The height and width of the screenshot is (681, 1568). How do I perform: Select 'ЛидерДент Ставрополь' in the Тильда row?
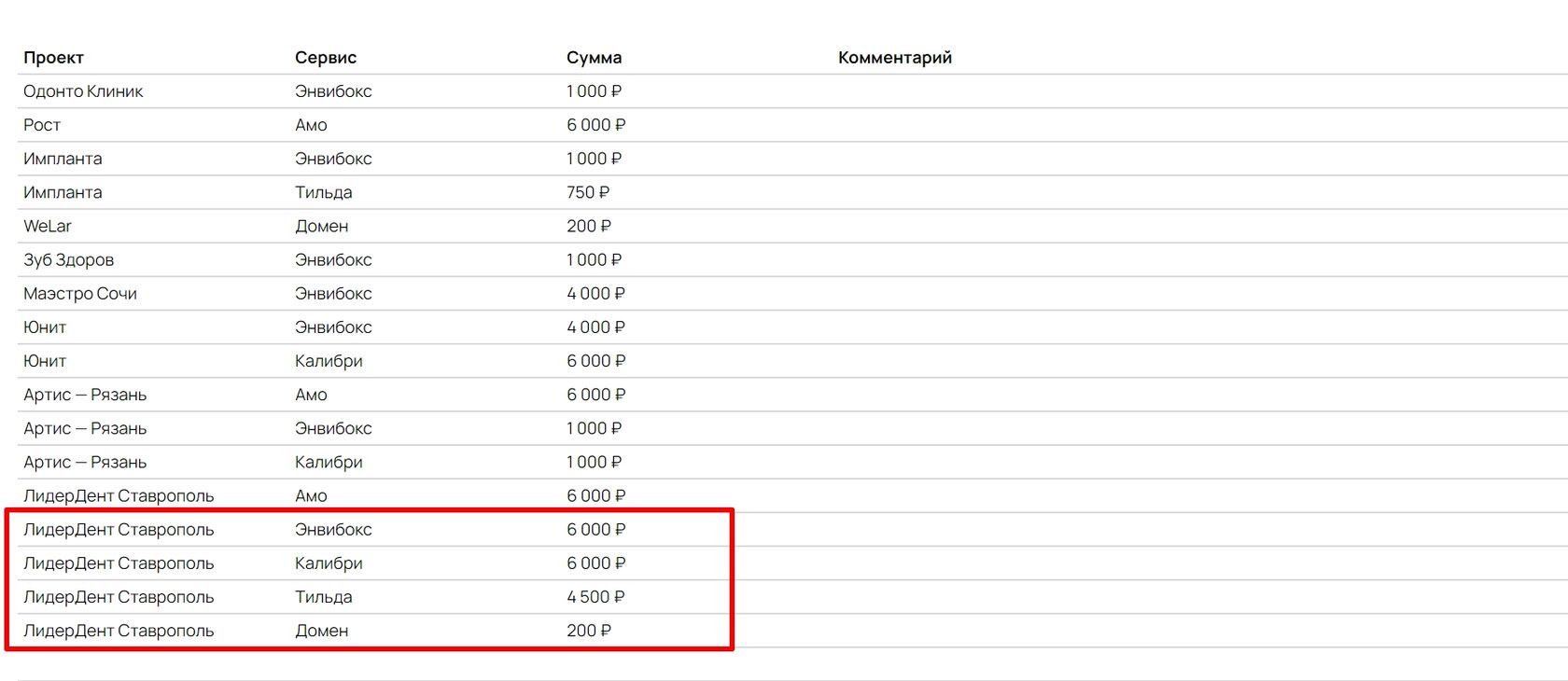click(119, 597)
